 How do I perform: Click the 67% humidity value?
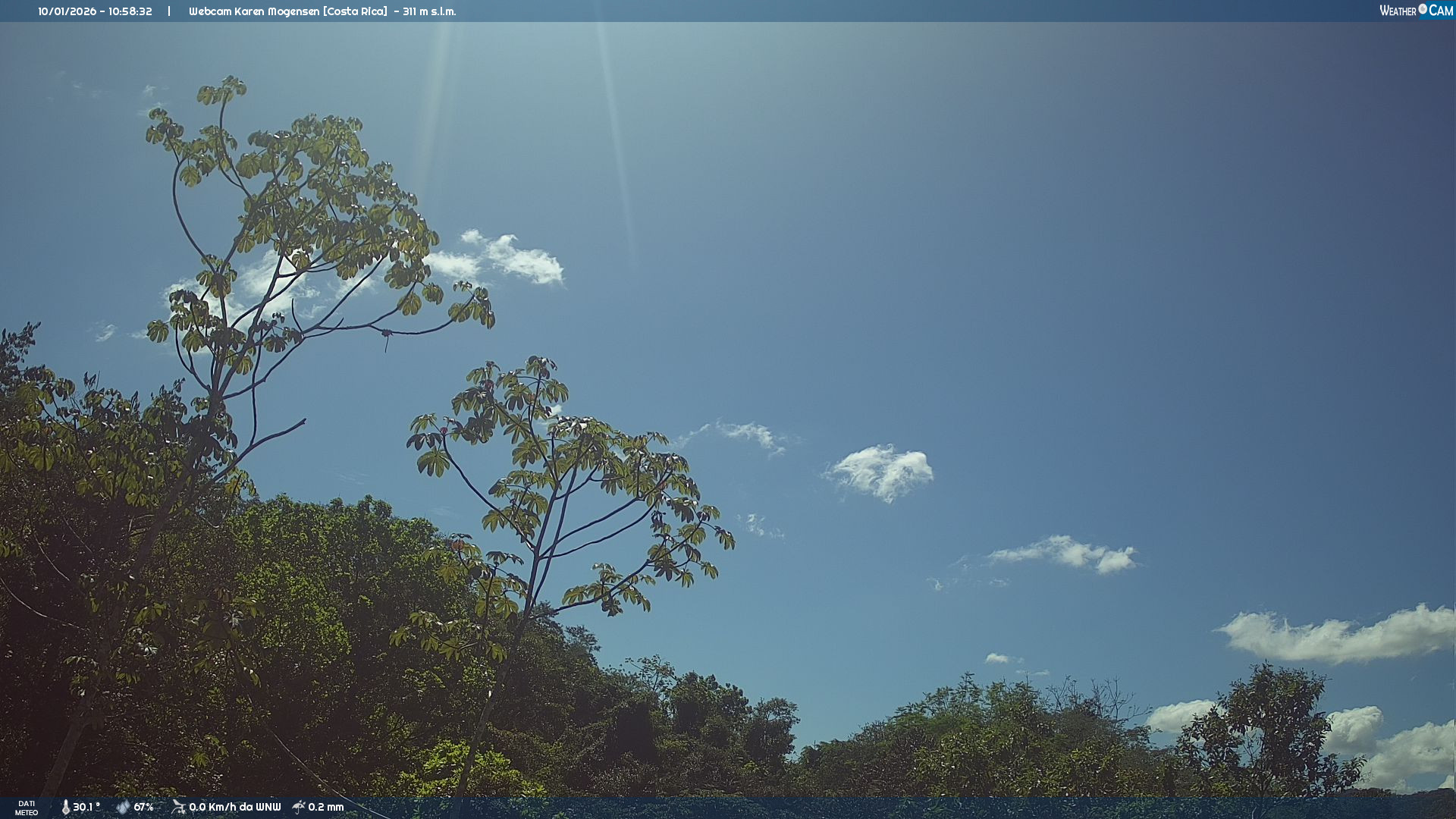(x=143, y=807)
